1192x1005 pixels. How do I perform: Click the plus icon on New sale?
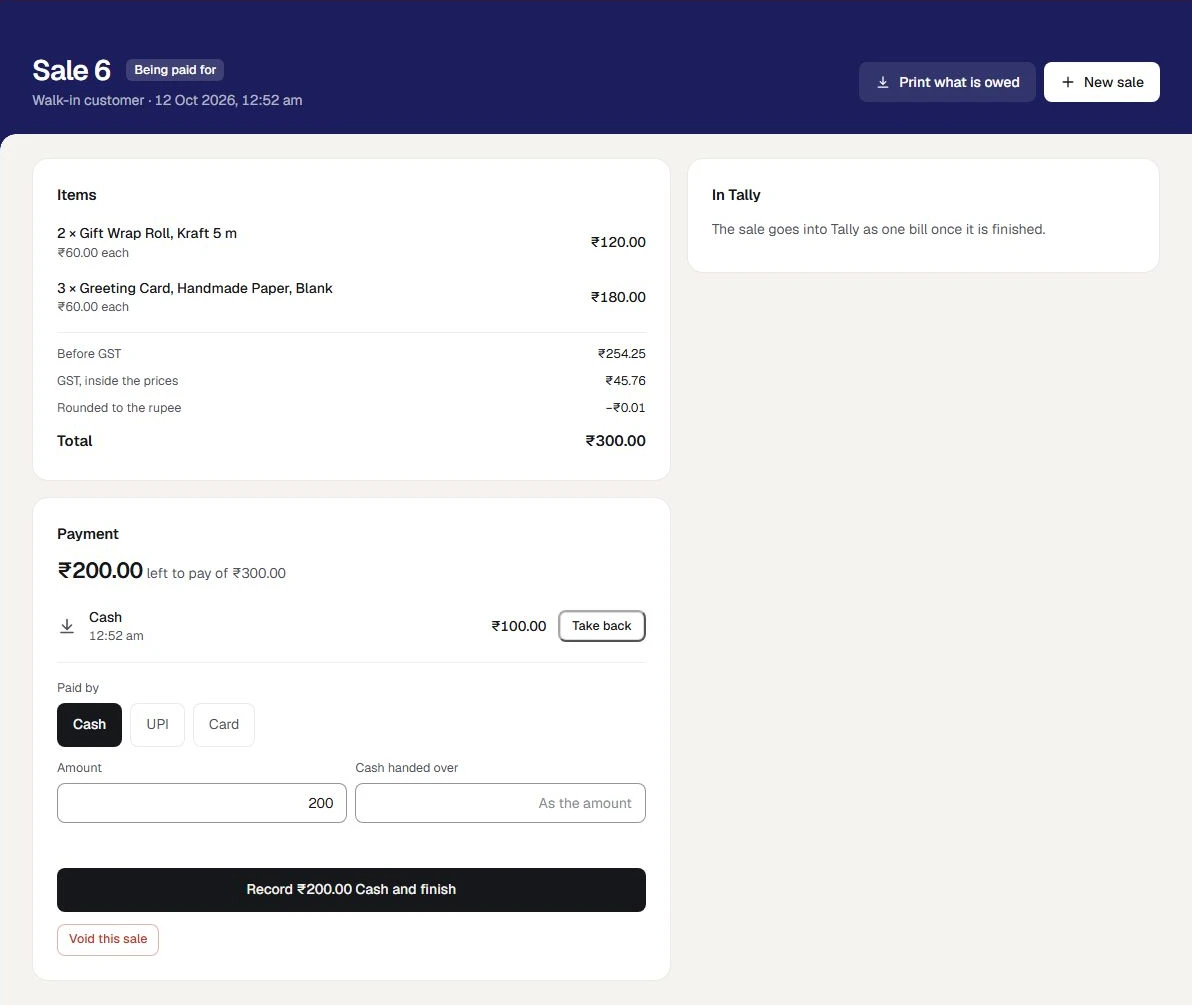[1067, 82]
